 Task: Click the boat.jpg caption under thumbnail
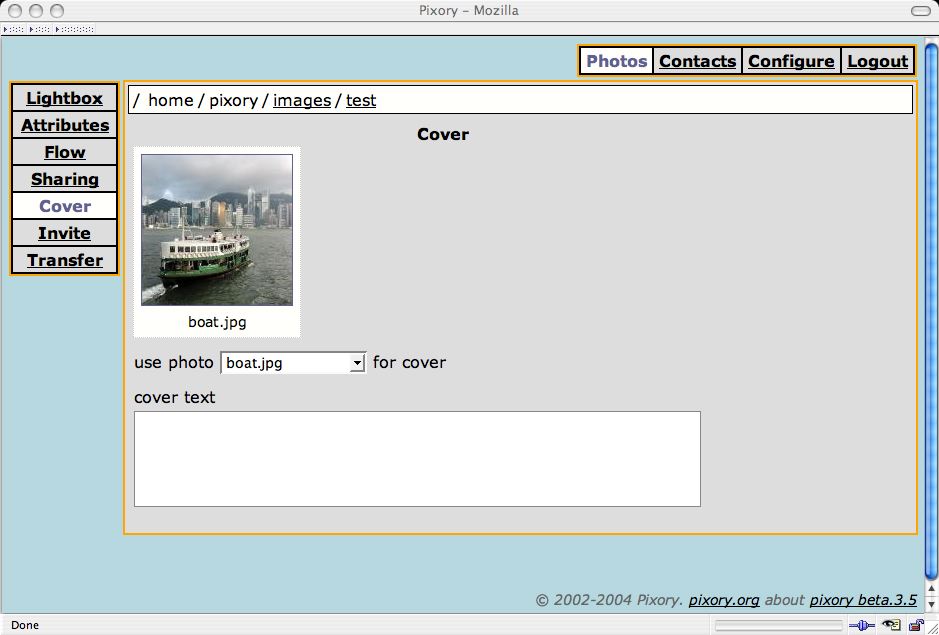(217, 322)
